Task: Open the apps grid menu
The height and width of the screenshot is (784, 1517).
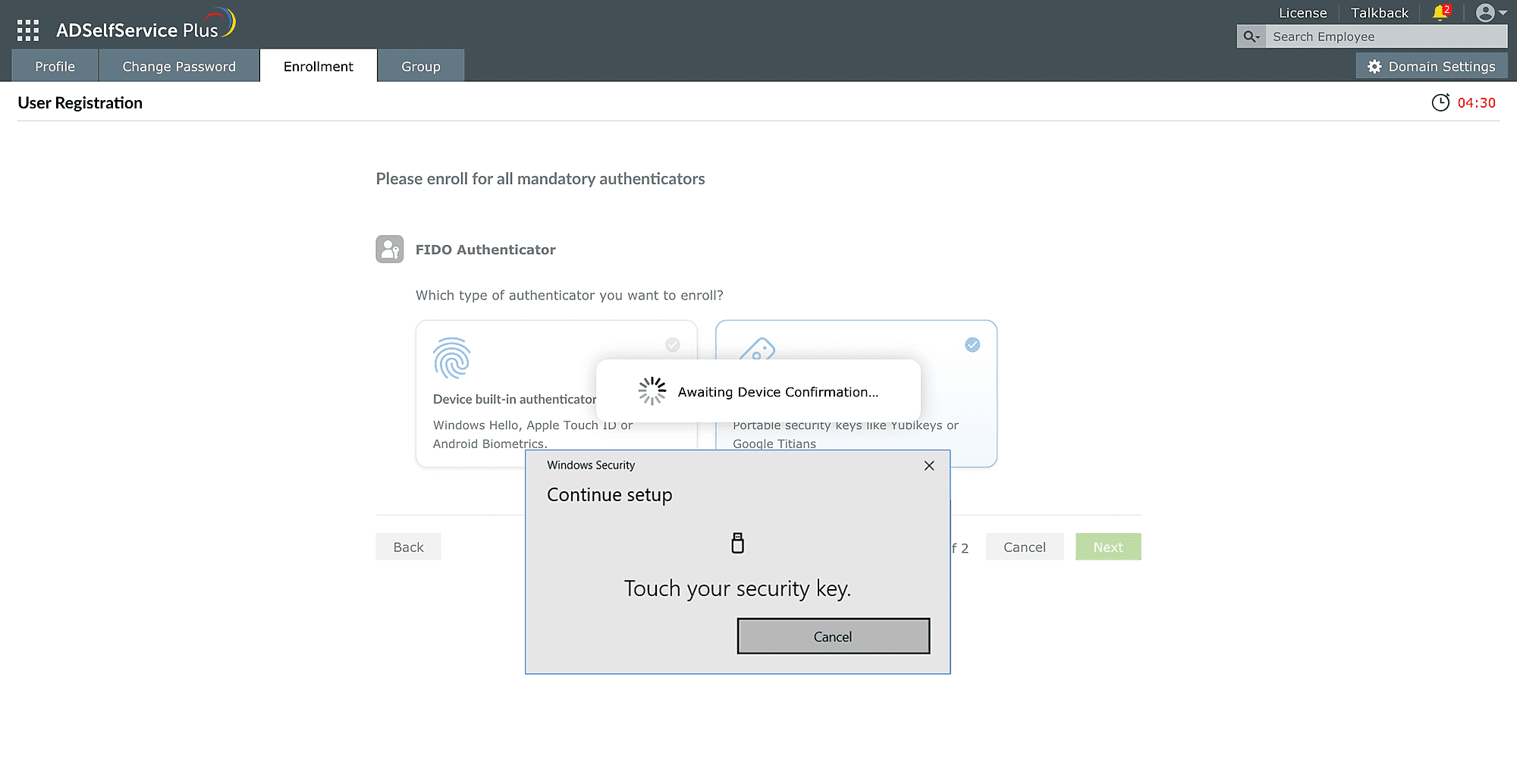Action: coord(27,30)
